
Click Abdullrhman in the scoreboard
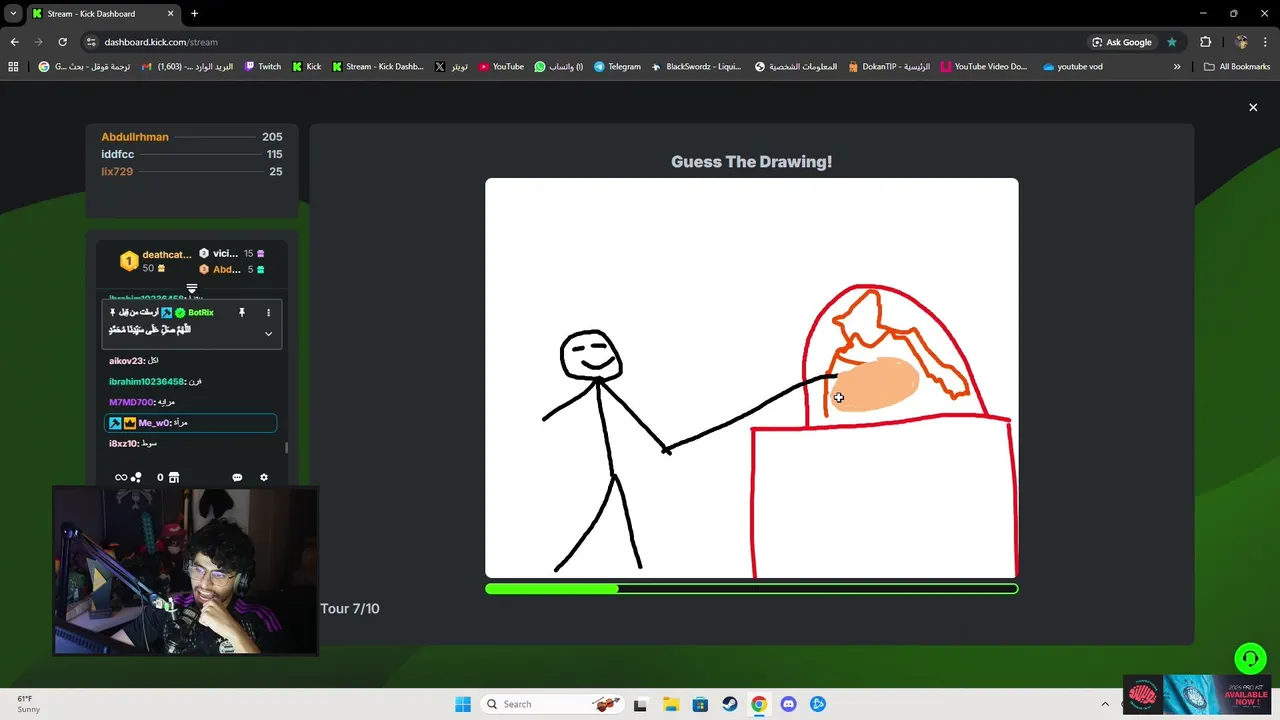(135, 137)
